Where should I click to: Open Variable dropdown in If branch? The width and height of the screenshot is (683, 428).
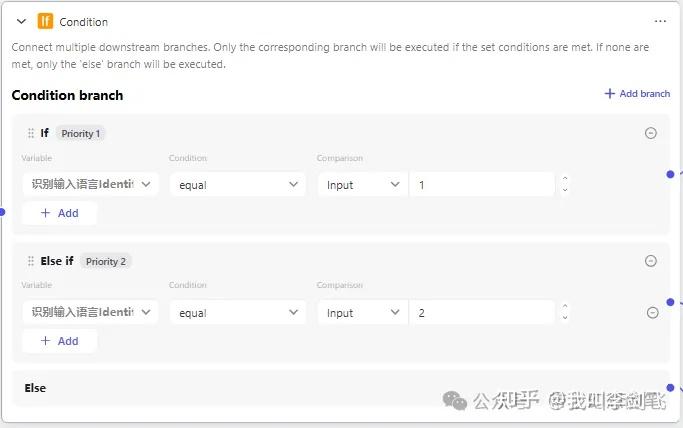click(90, 185)
